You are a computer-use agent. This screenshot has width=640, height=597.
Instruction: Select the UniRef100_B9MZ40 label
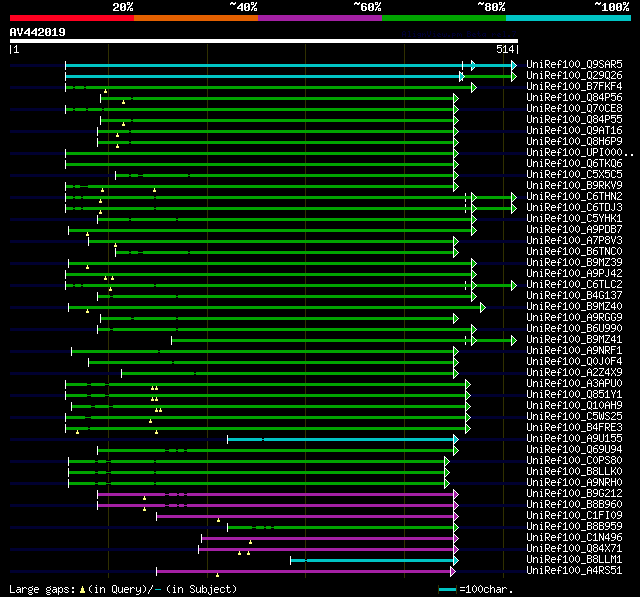574,307
